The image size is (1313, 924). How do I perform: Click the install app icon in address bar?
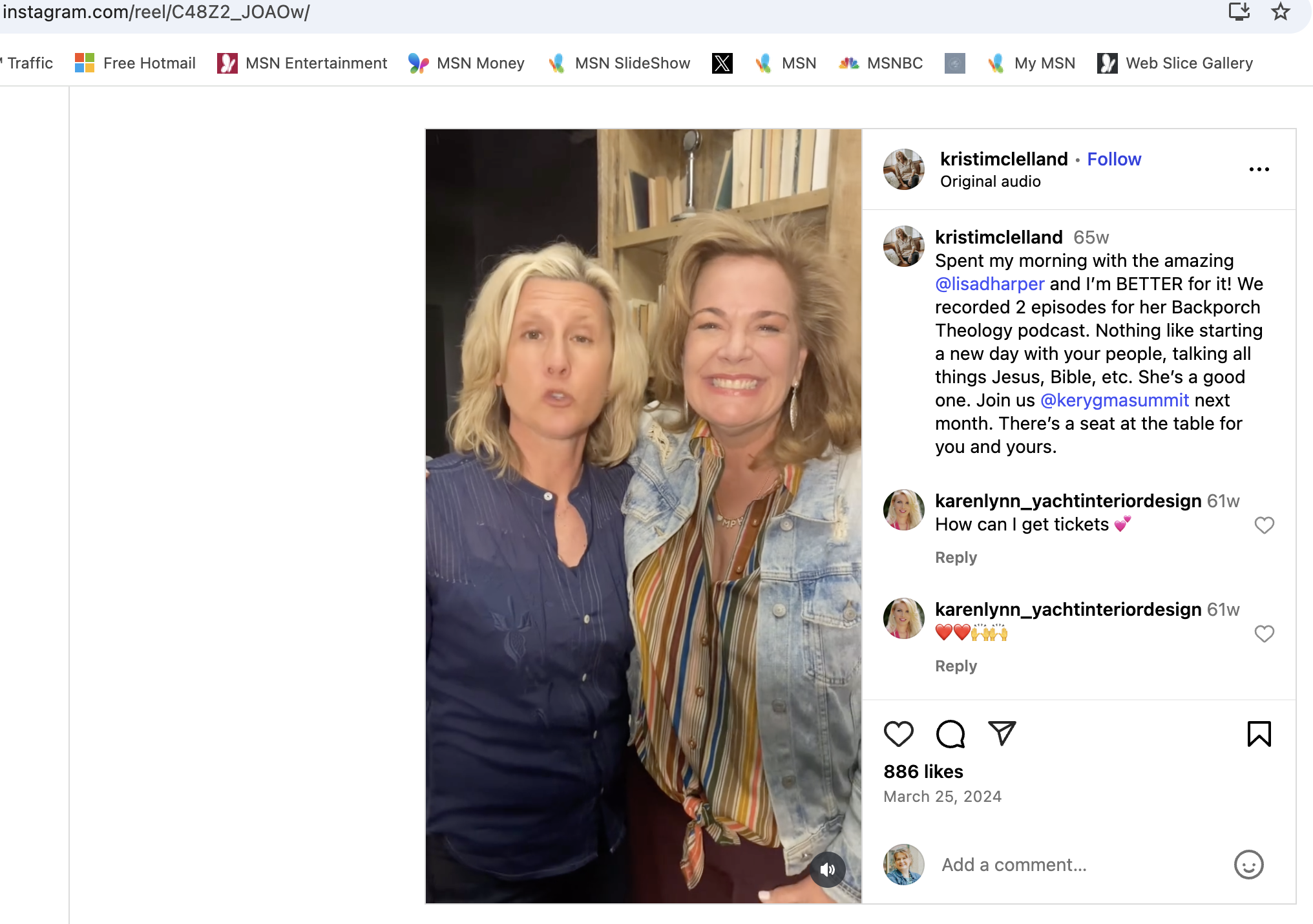[1239, 12]
